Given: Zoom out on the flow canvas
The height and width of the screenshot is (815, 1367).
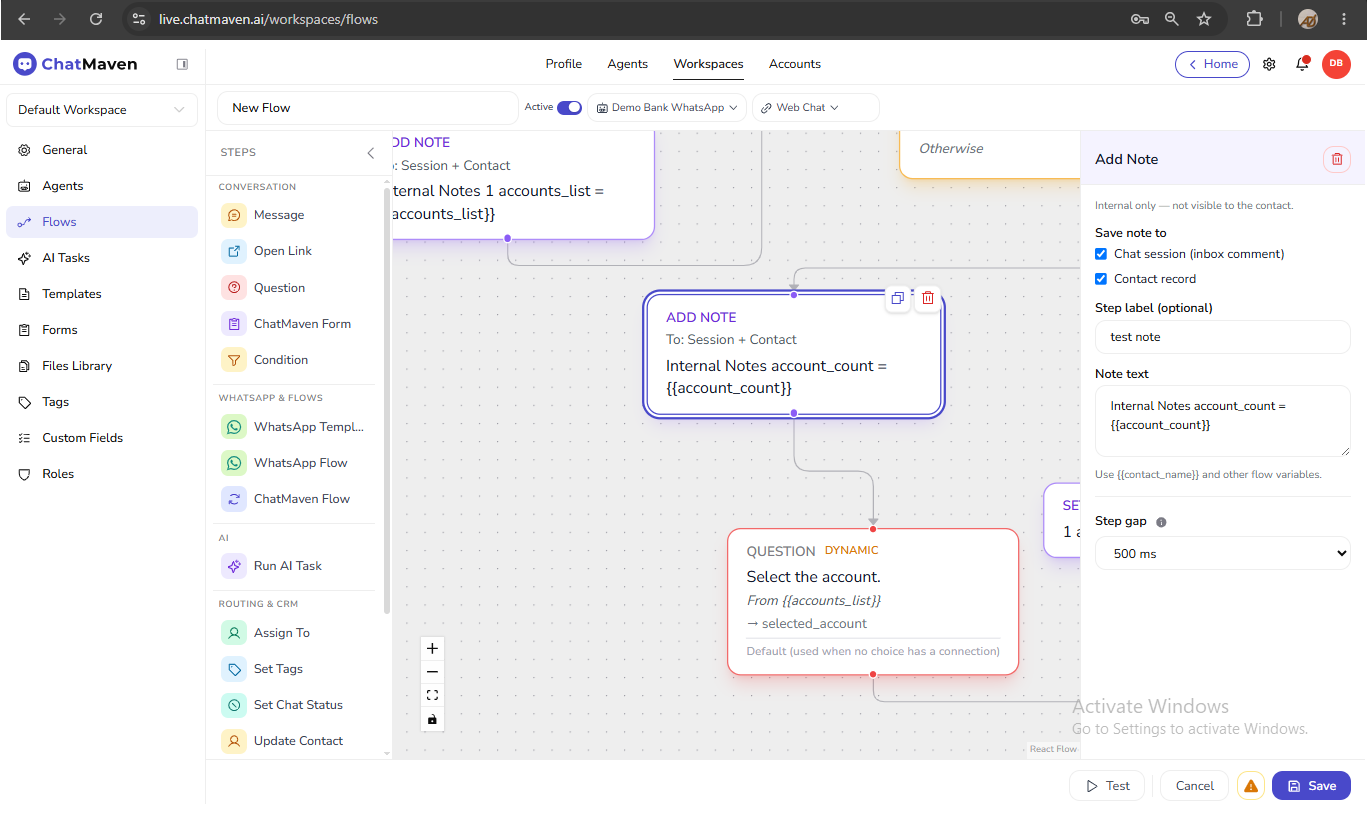Looking at the screenshot, I should coord(432,672).
